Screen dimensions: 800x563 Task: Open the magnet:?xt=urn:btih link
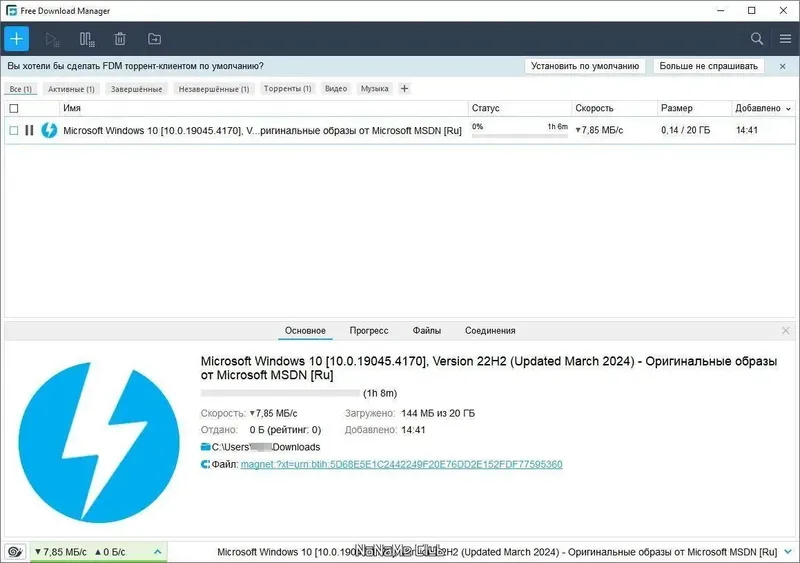402,464
